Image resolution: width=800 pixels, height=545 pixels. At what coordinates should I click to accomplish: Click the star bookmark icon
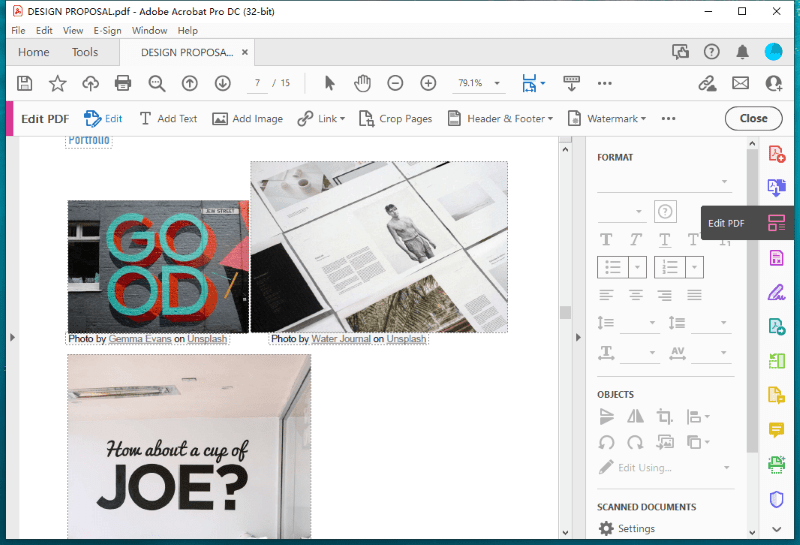click(x=57, y=83)
